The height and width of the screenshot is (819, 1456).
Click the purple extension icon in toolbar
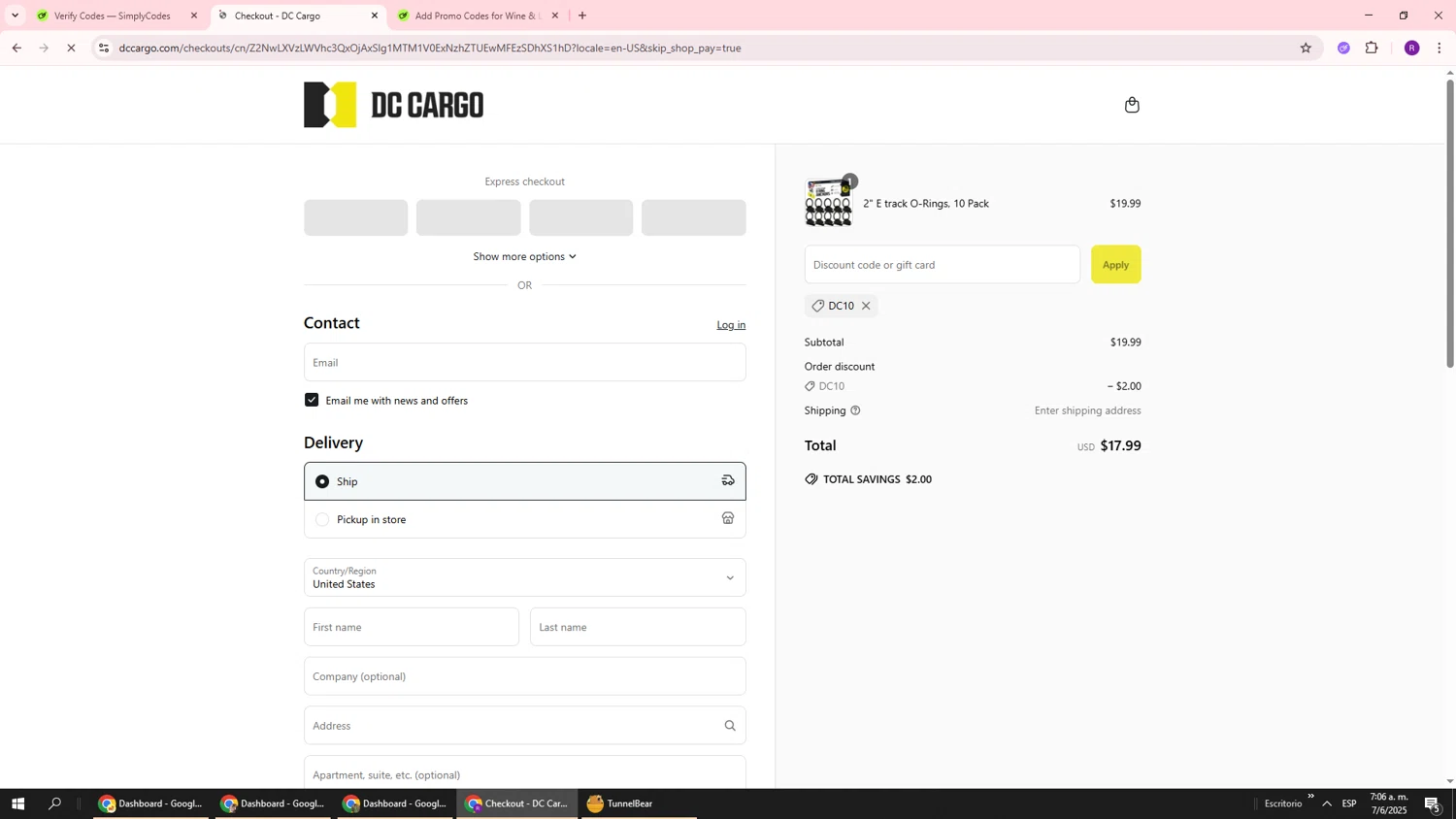click(1343, 48)
